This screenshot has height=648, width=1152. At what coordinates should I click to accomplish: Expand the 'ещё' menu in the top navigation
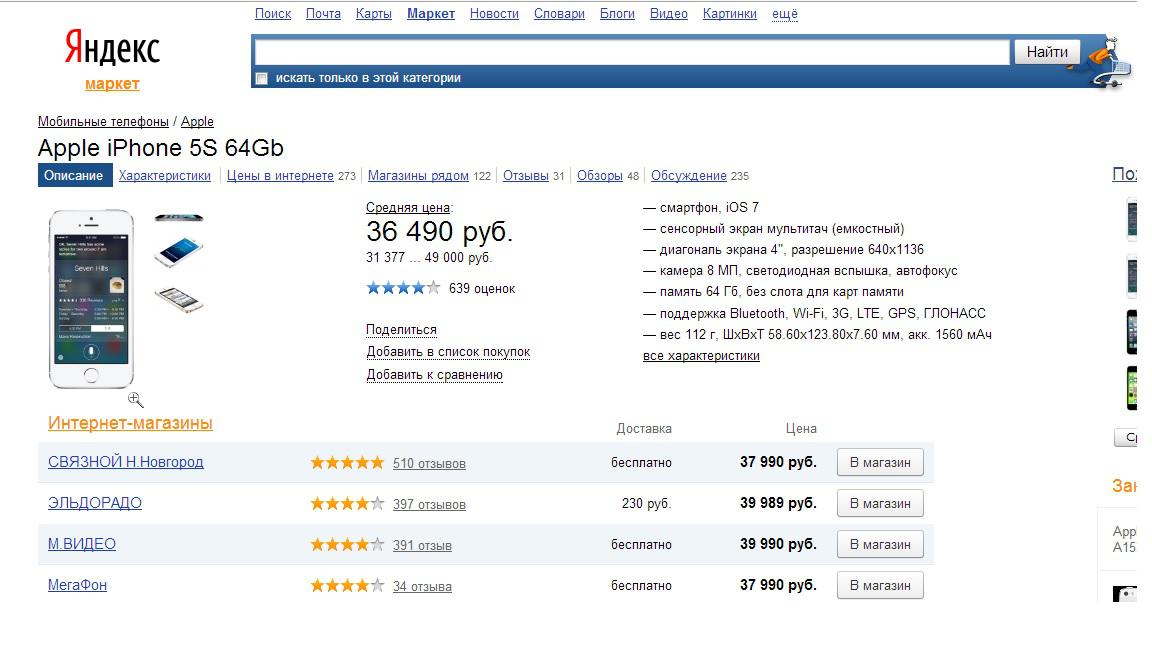tap(785, 14)
